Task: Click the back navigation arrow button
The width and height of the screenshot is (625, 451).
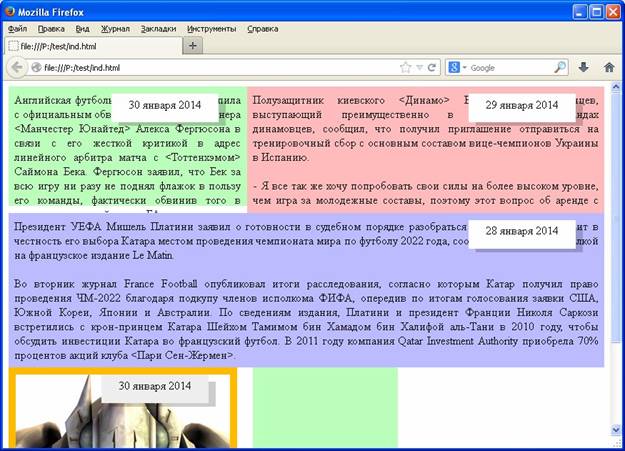Action: coord(17,68)
